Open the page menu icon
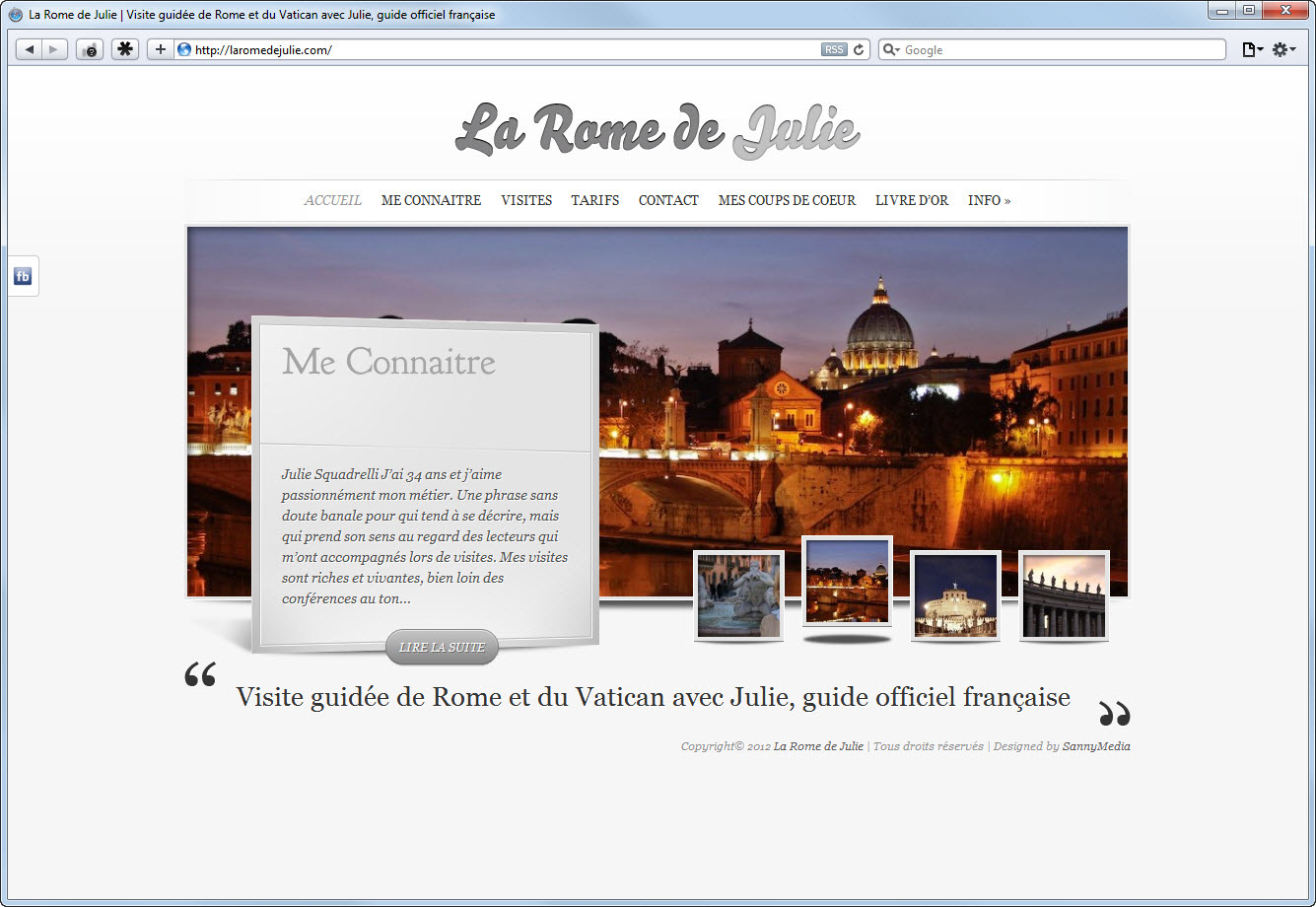 [x=1252, y=49]
